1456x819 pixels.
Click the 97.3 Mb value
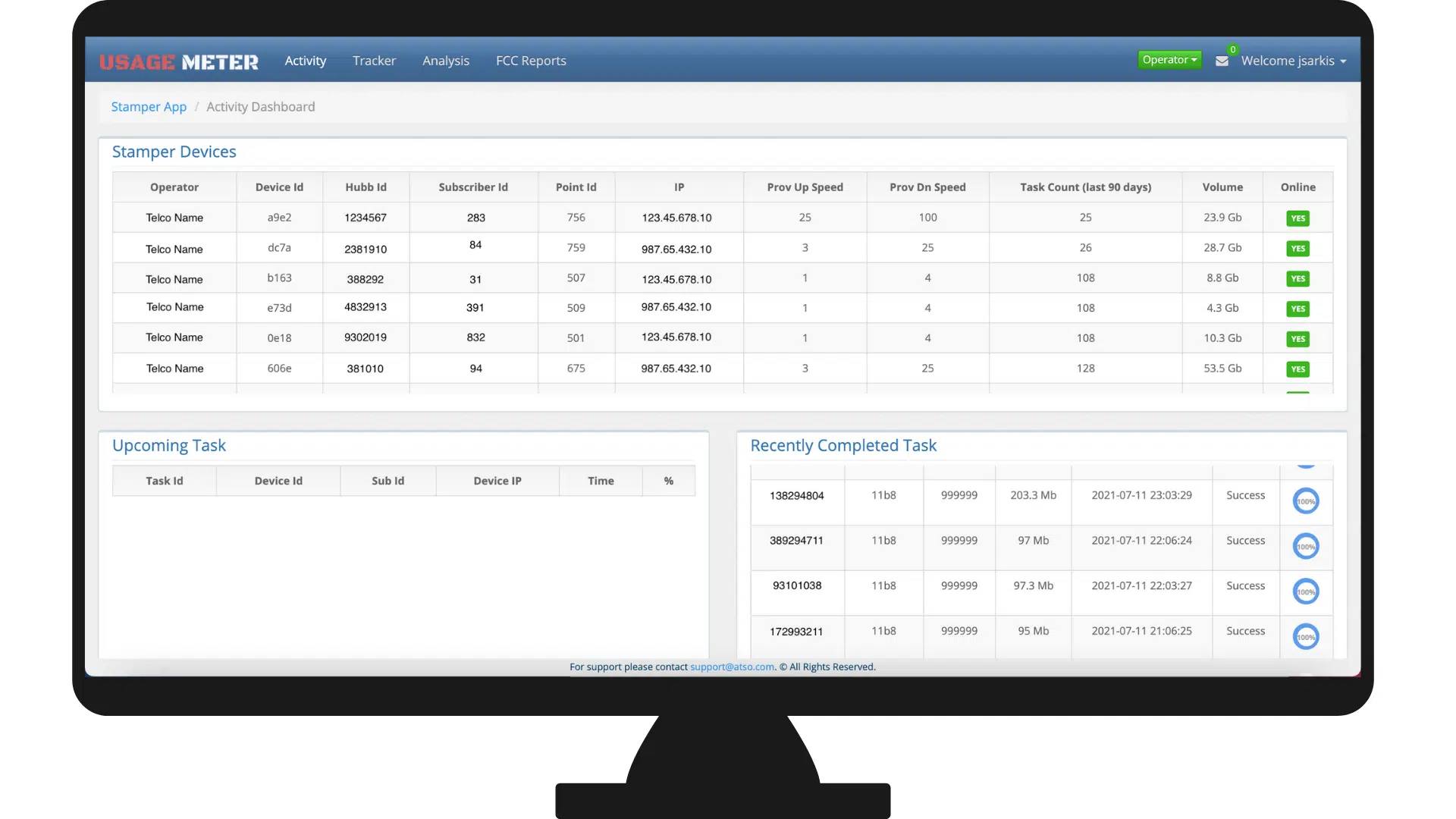[x=1033, y=586]
